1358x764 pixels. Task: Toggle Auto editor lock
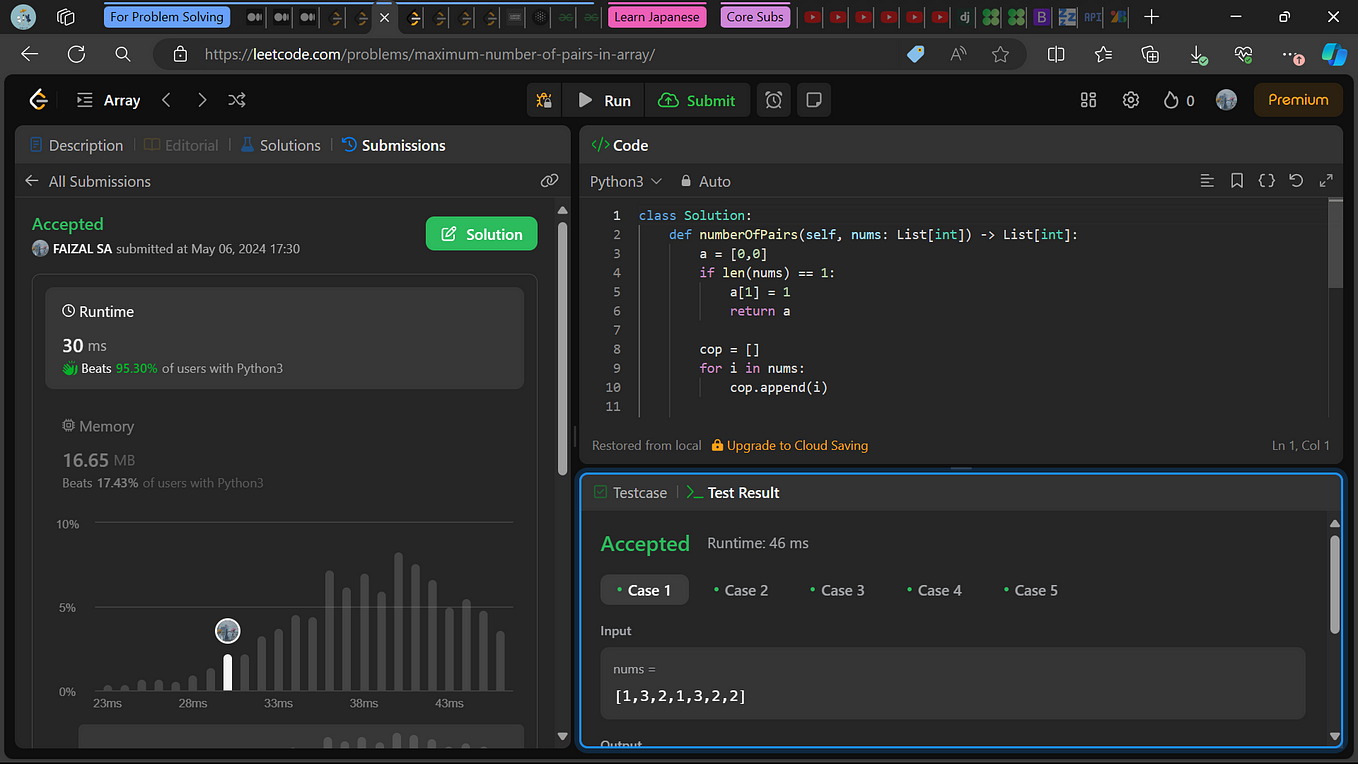pyautogui.click(x=705, y=181)
